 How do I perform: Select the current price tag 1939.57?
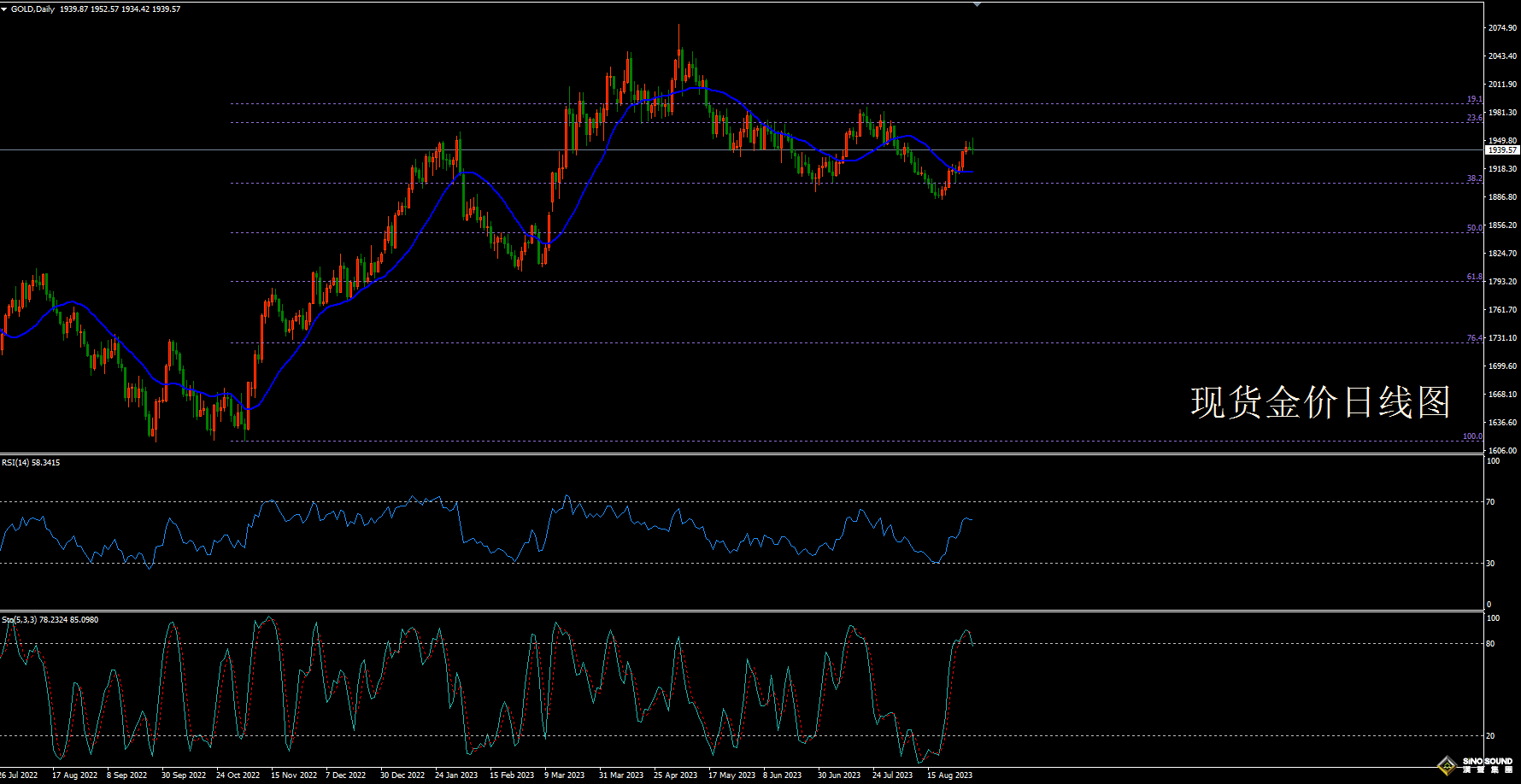(x=1501, y=150)
